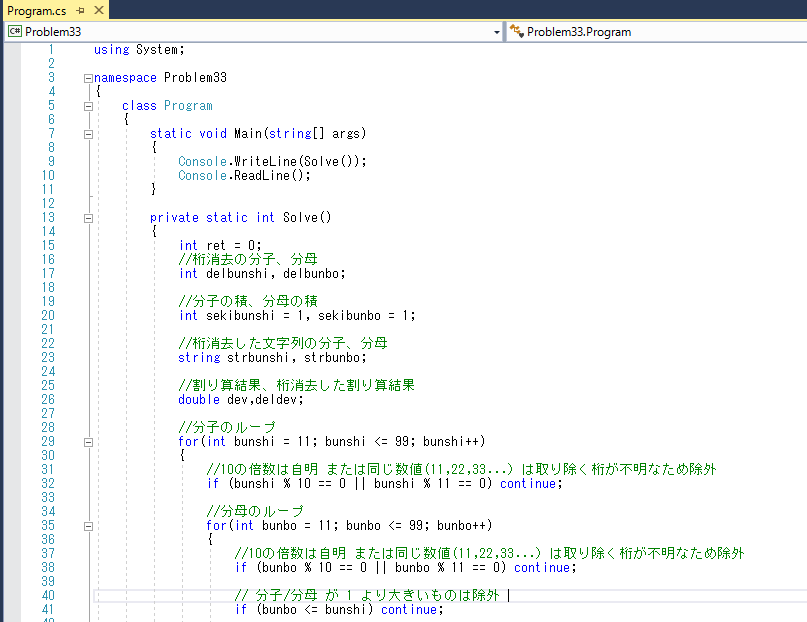Collapse the bunbo for-loop block

[x=88, y=526]
